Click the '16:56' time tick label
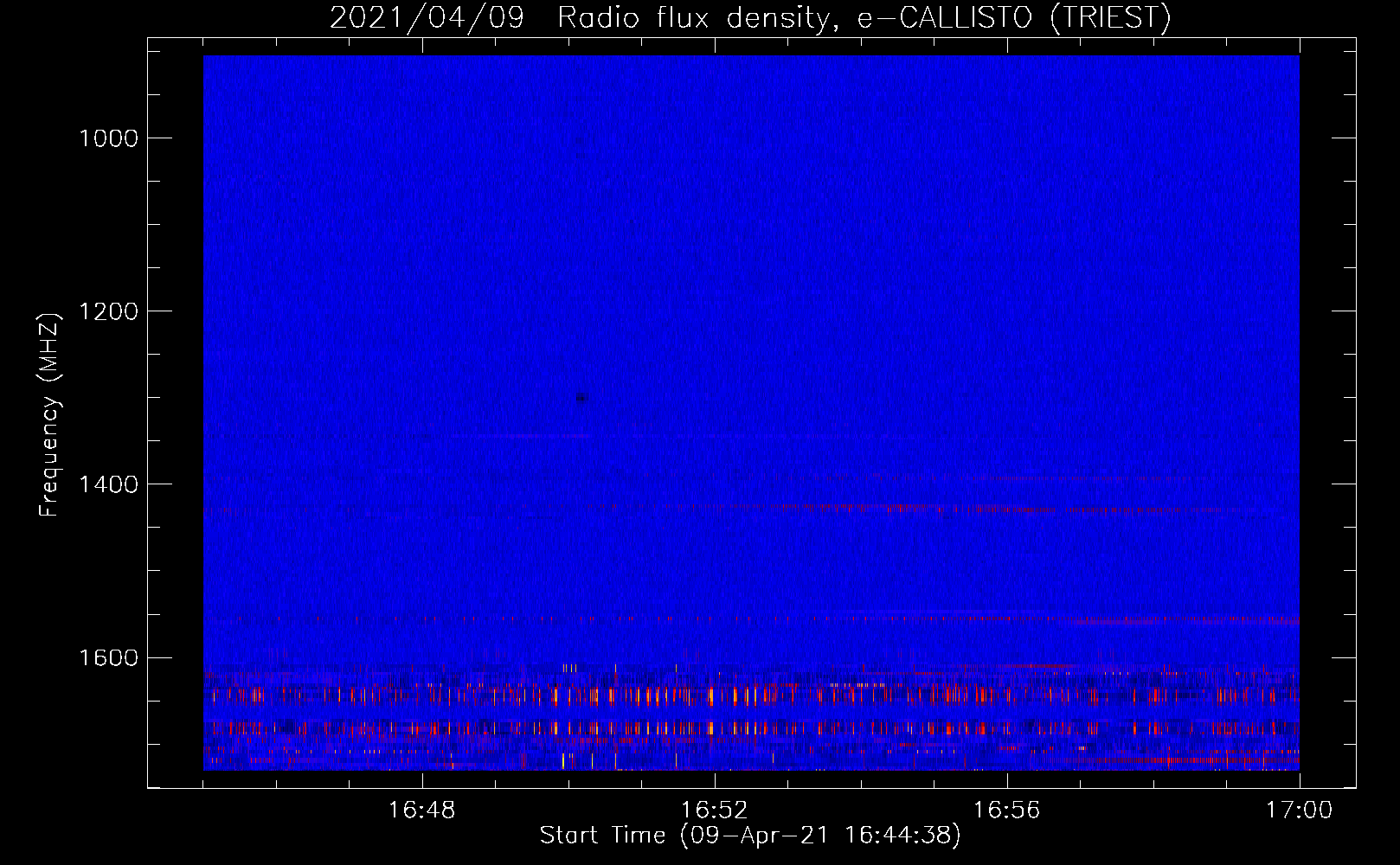1400x865 pixels. [1006, 810]
